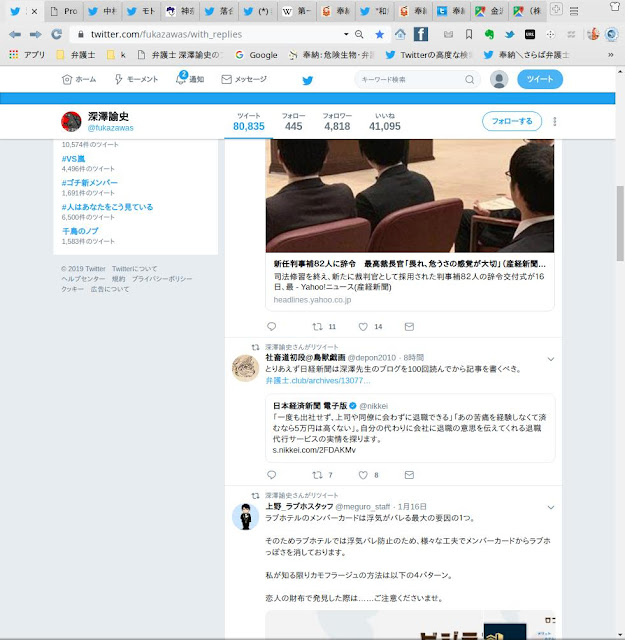Select Following tab showing 445

click(294, 122)
